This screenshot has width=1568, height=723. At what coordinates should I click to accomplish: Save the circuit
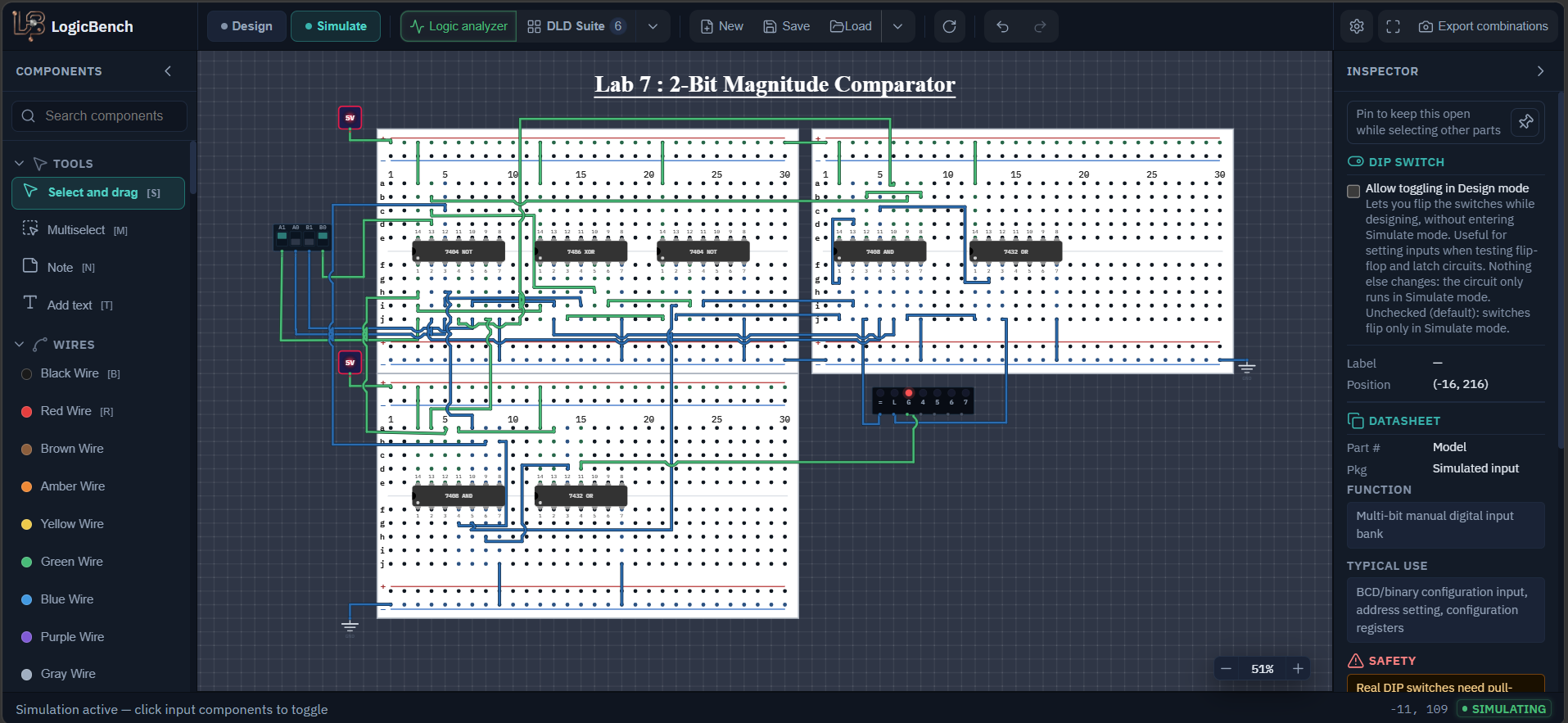click(x=786, y=26)
